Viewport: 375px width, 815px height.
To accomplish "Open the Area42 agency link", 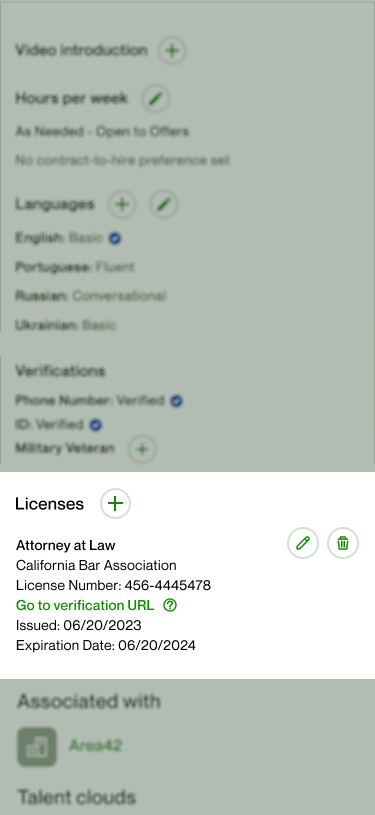I will coord(95,745).
